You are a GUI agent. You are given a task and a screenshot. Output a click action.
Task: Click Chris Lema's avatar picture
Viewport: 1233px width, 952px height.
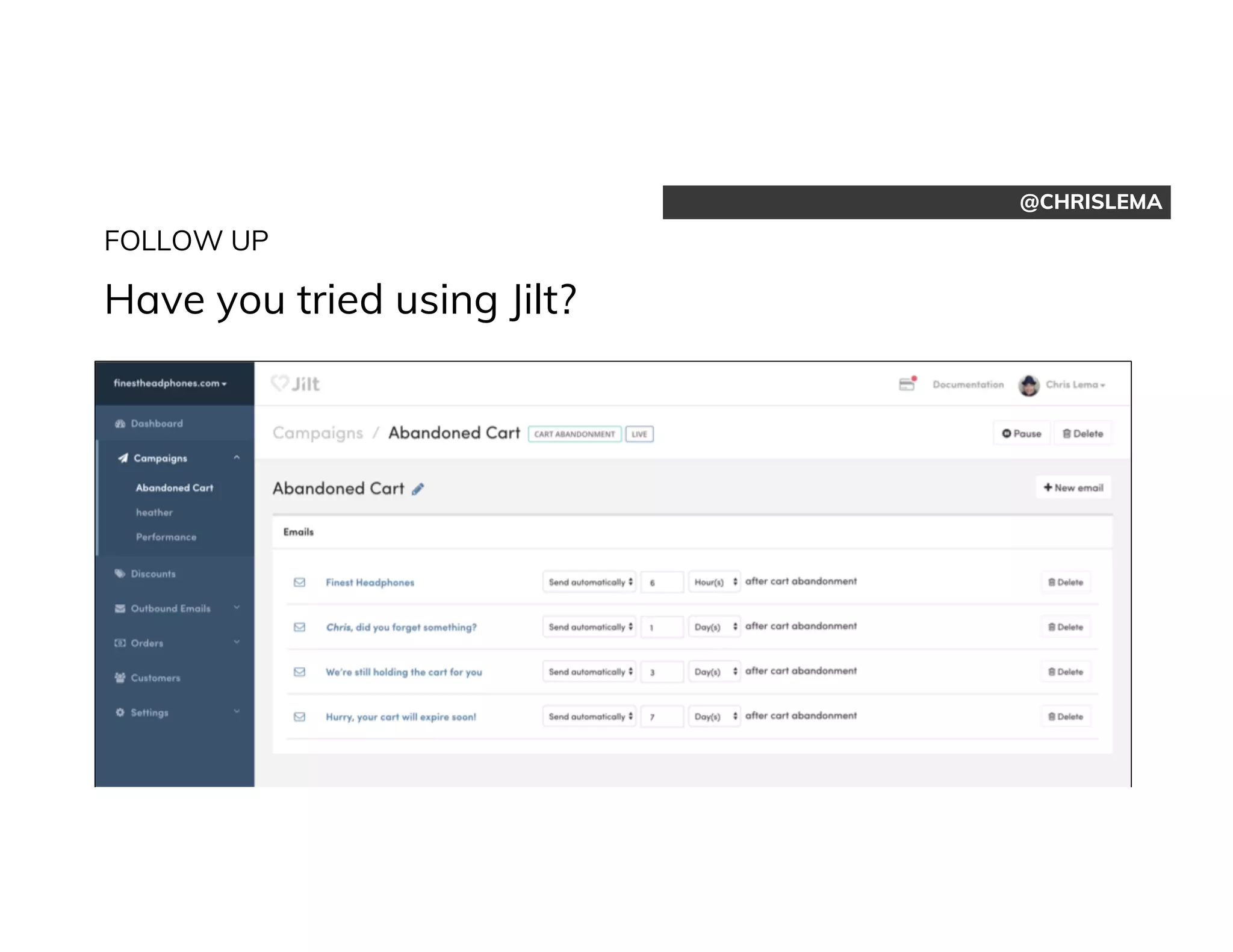coord(1029,385)
